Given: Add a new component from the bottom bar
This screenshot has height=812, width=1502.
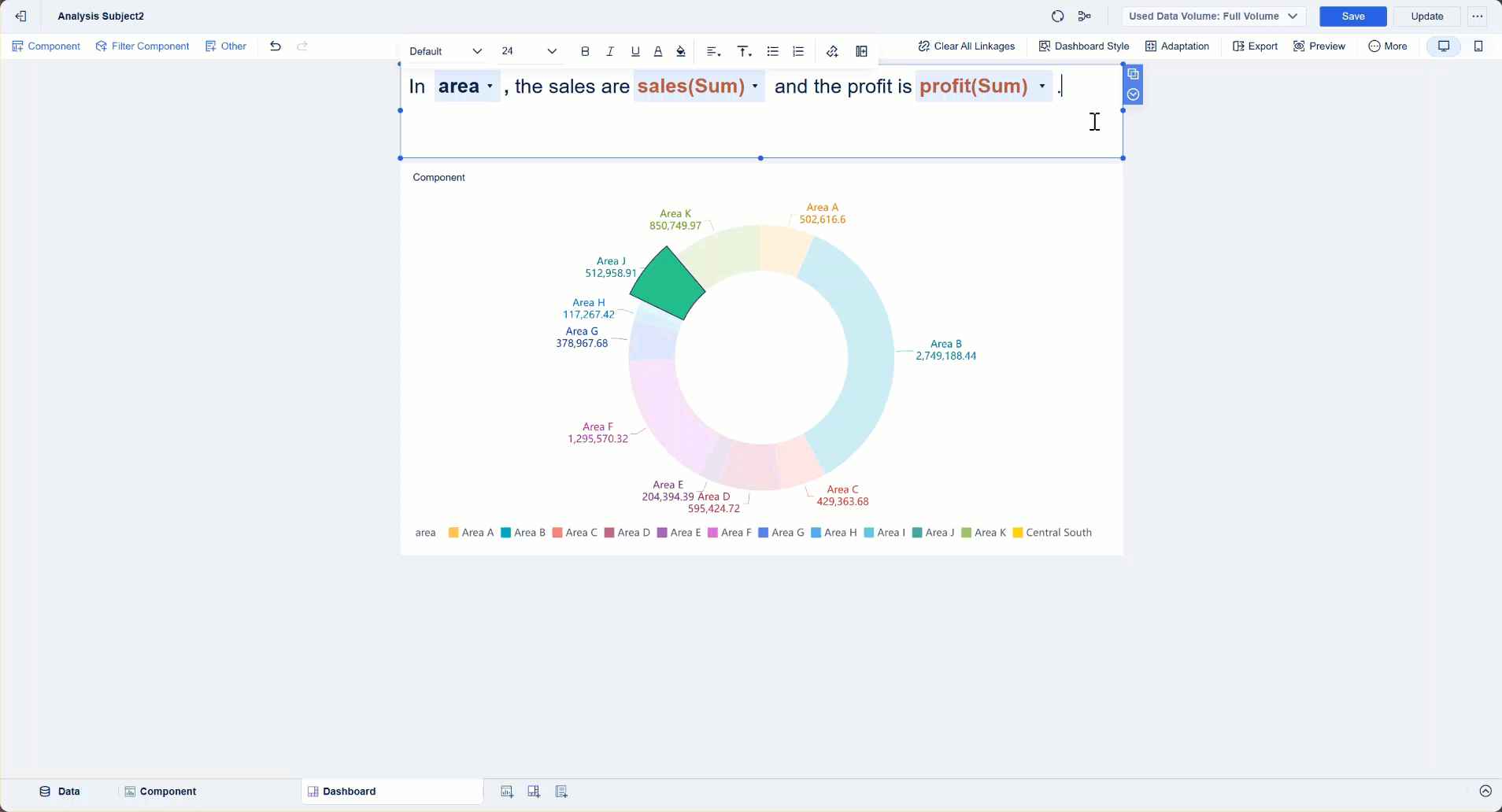Looking at the screenshot, I should pos(507,792).
